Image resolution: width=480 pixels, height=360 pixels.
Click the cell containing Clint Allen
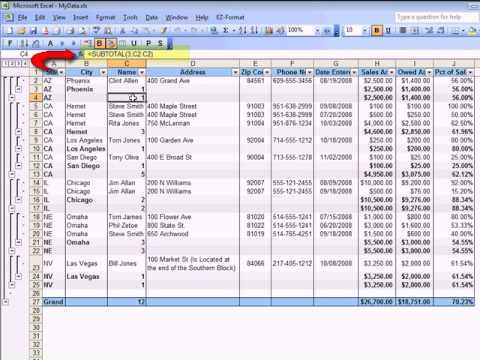127,81
